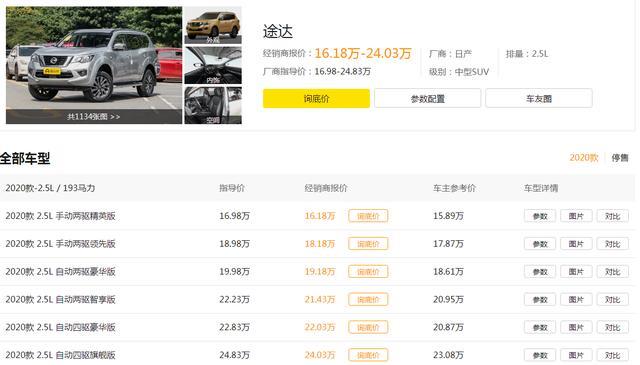Open 图片 for 自动四驱豪华版
Image resolution: width=640 pixels, height=365 pixels.
pos(576,327)
